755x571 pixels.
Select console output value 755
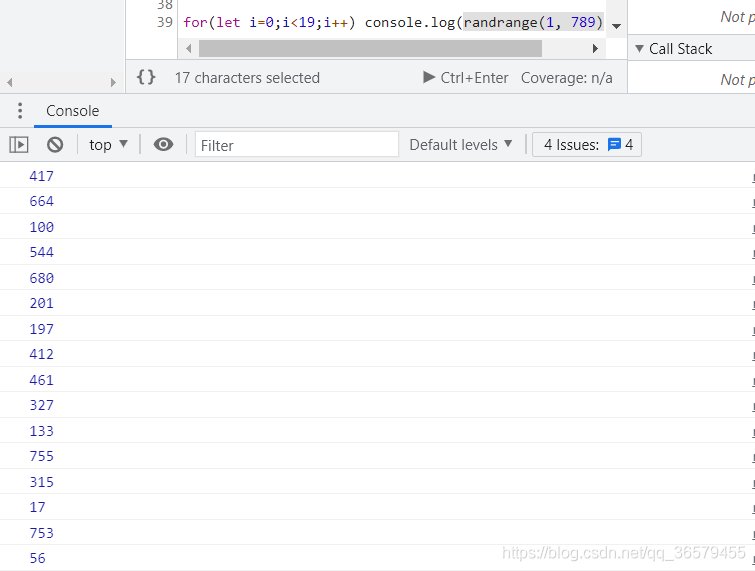coord(41,456)
